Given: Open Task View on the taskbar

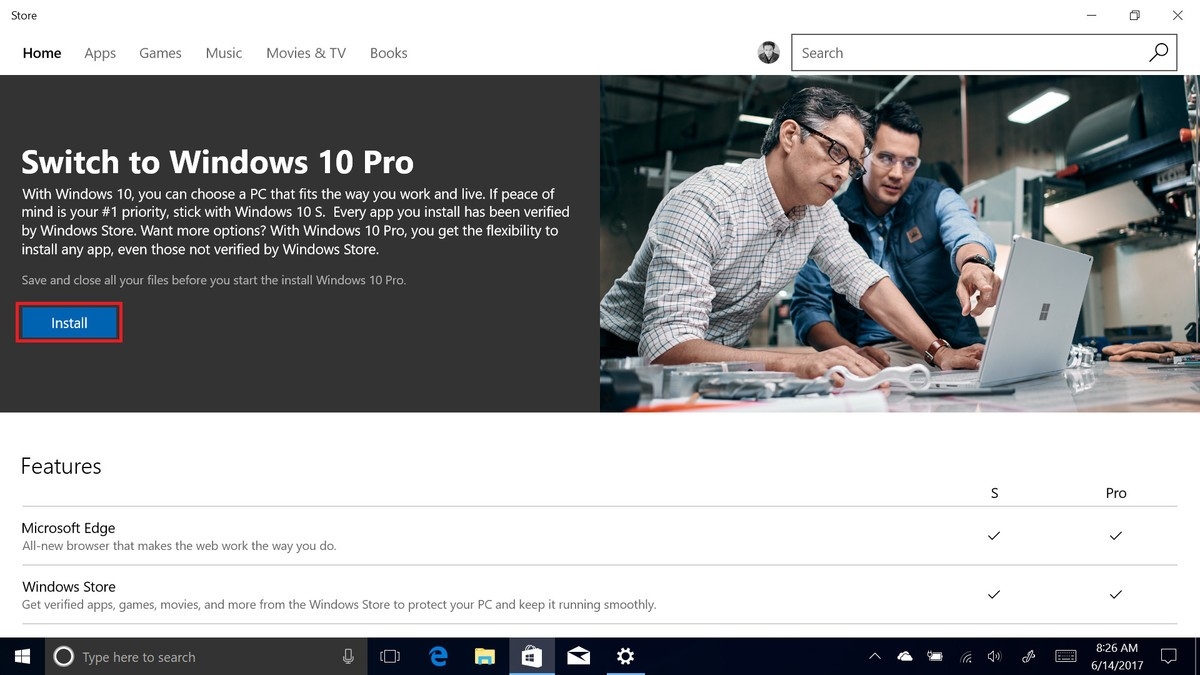Looking at the screenshot, I should click(389, 656).
